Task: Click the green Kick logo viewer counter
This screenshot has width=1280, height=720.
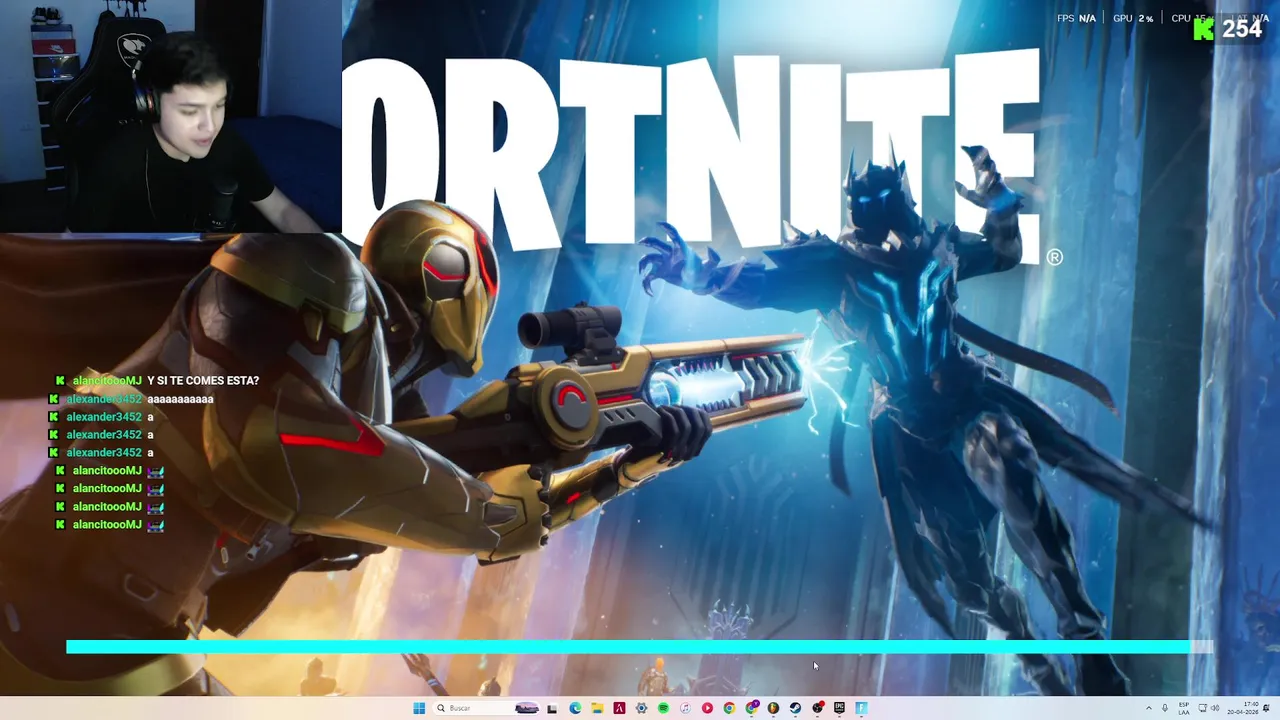Action: click(x=1204, y=30)
